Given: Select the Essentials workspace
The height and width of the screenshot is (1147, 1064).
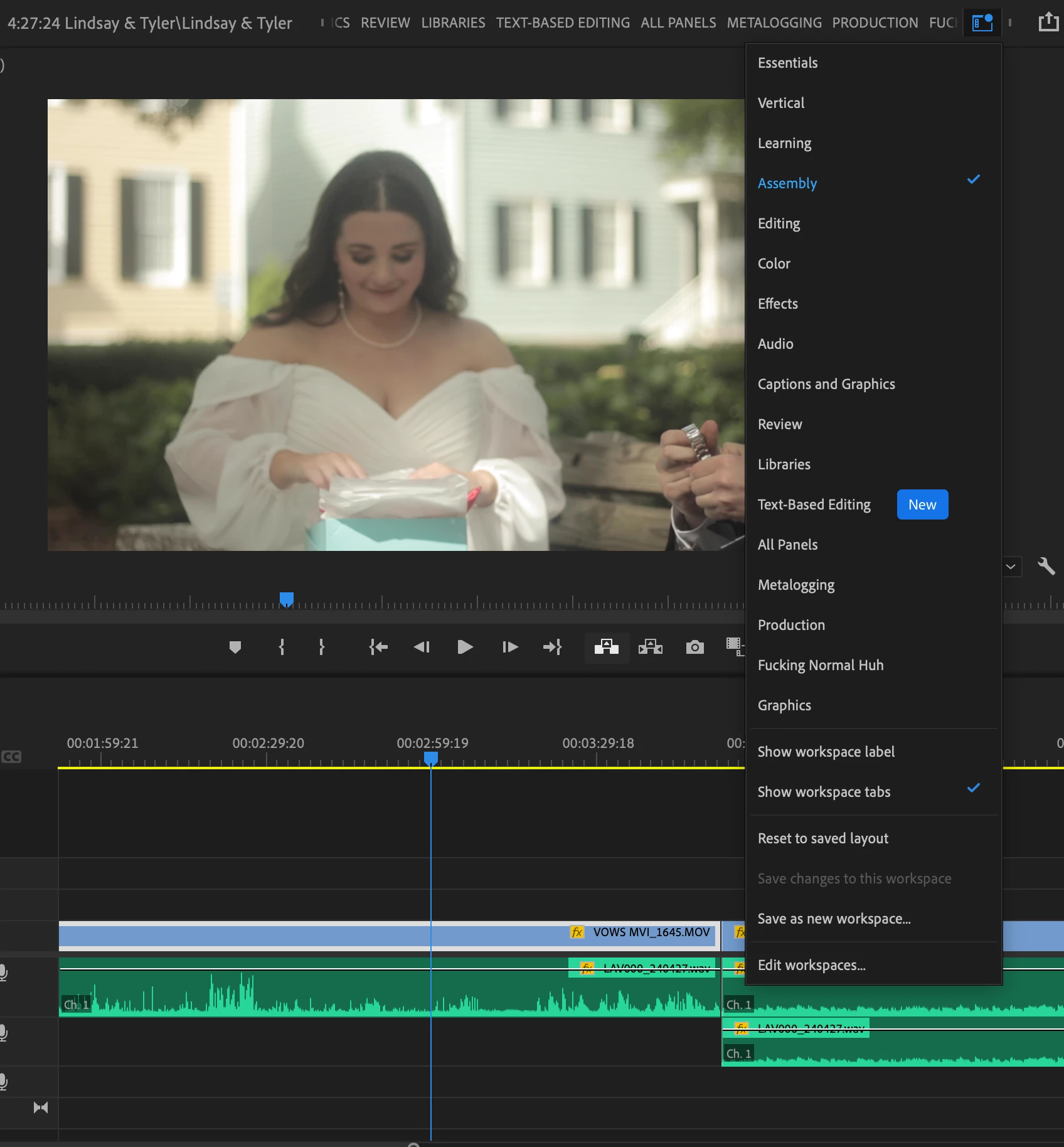Looking at the screenshot, I should [873, 63].
